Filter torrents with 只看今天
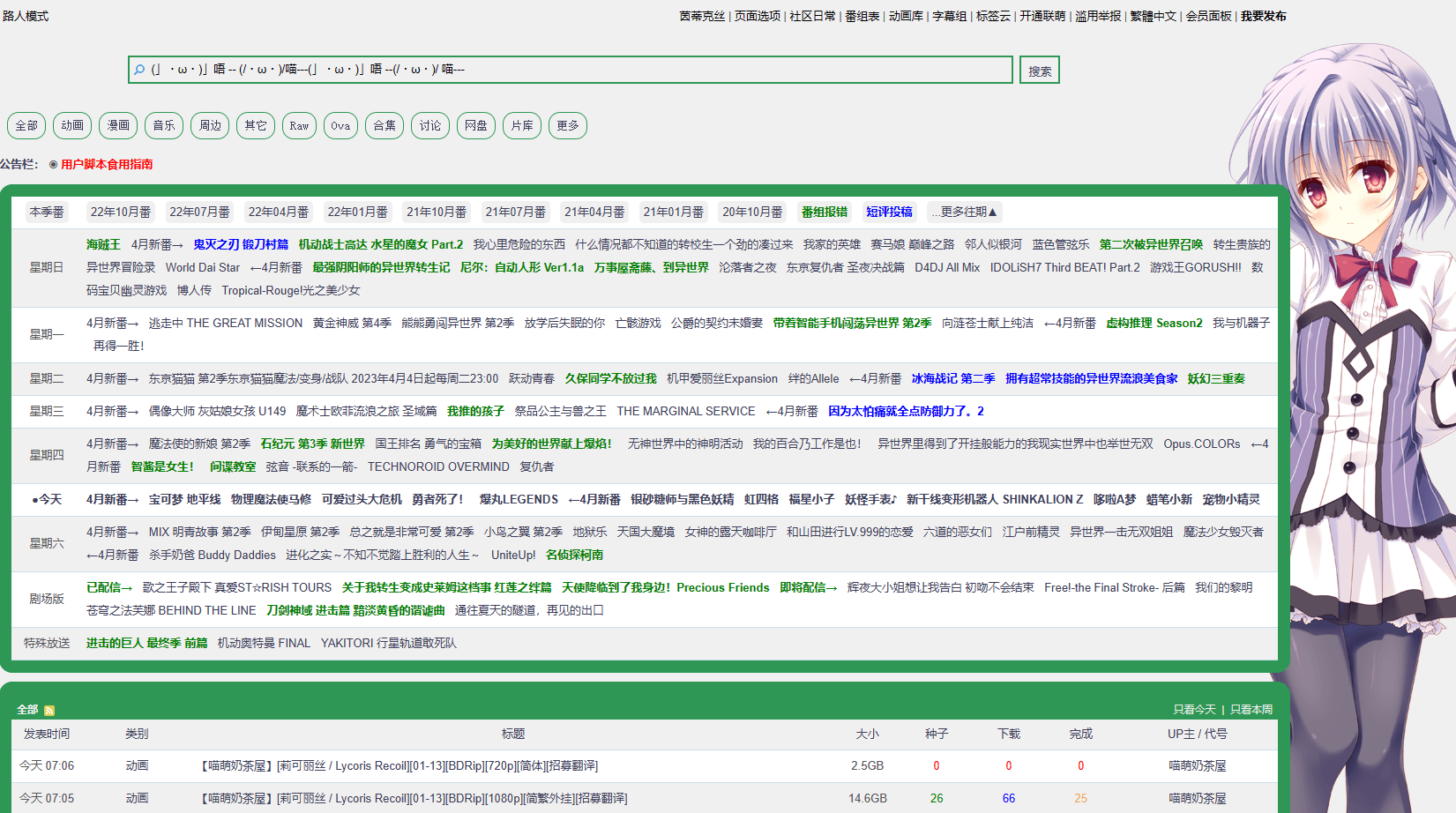 pos(1194,710)
